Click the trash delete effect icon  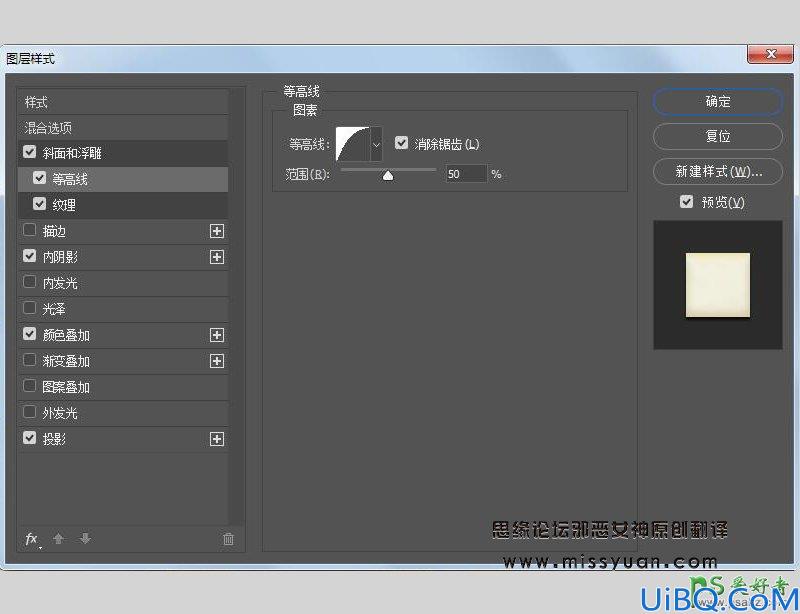coord(228,539)
